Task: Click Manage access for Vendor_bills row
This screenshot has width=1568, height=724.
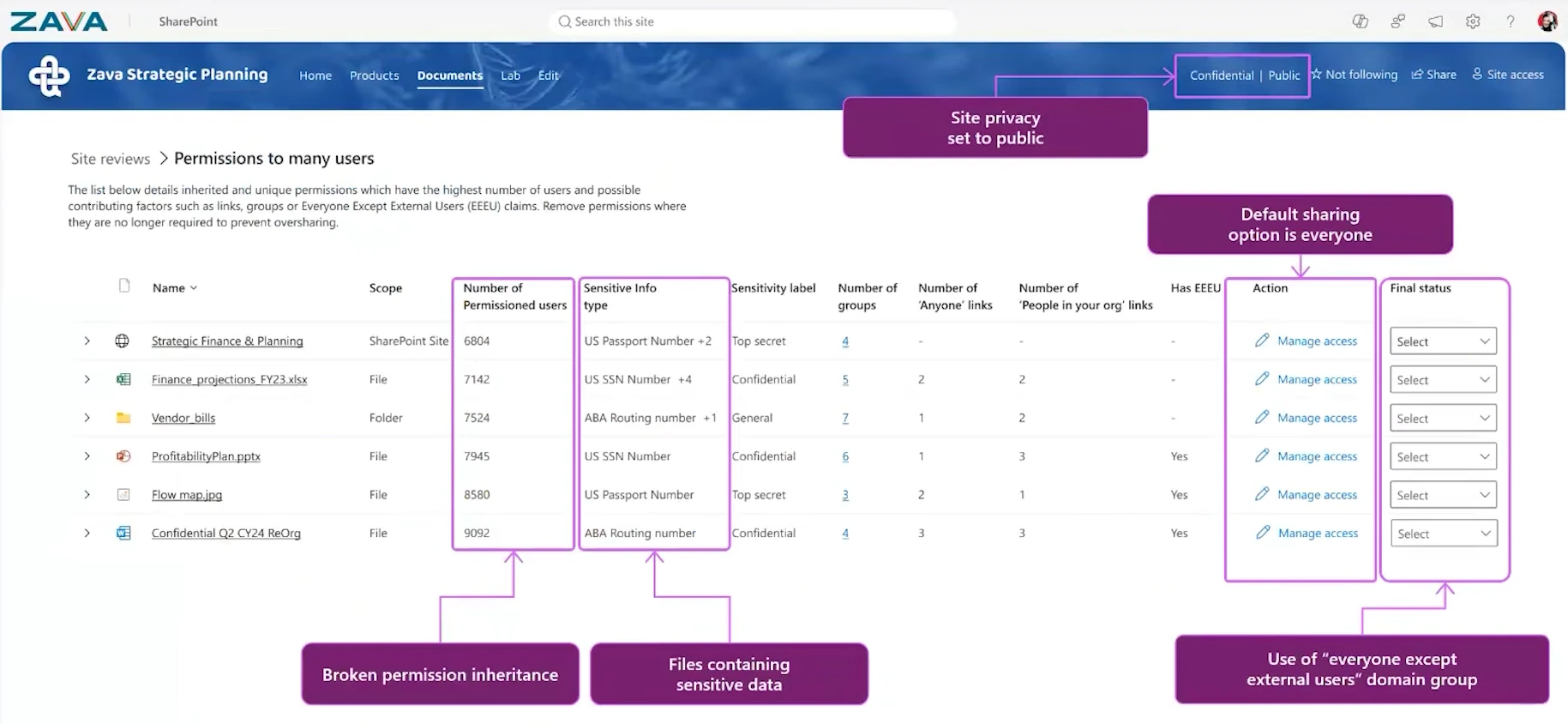Action: click(x=1317, y=418)
